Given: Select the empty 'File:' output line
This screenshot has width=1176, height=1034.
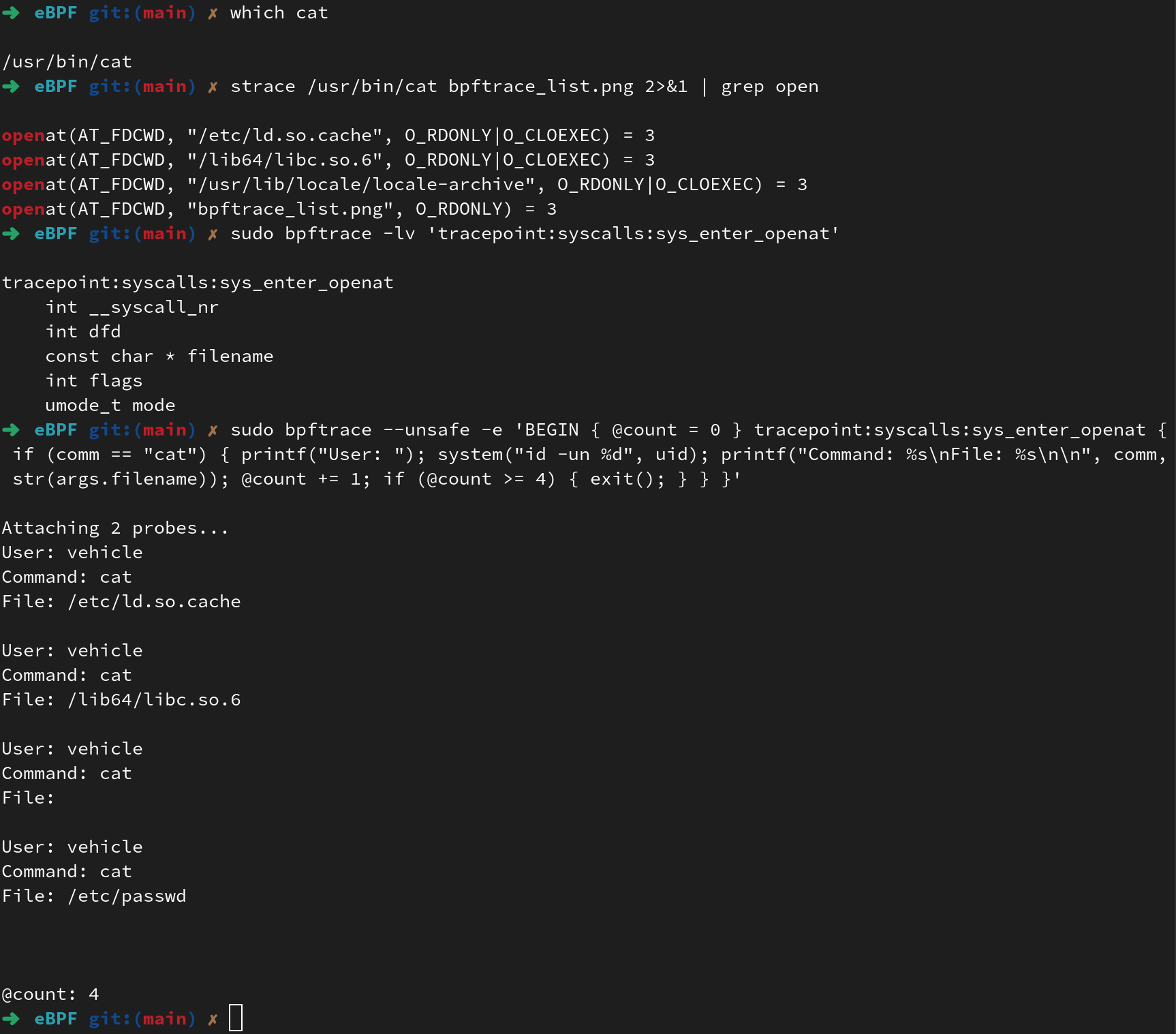Looking at the screenshot, I should click(x=28, y=798).
